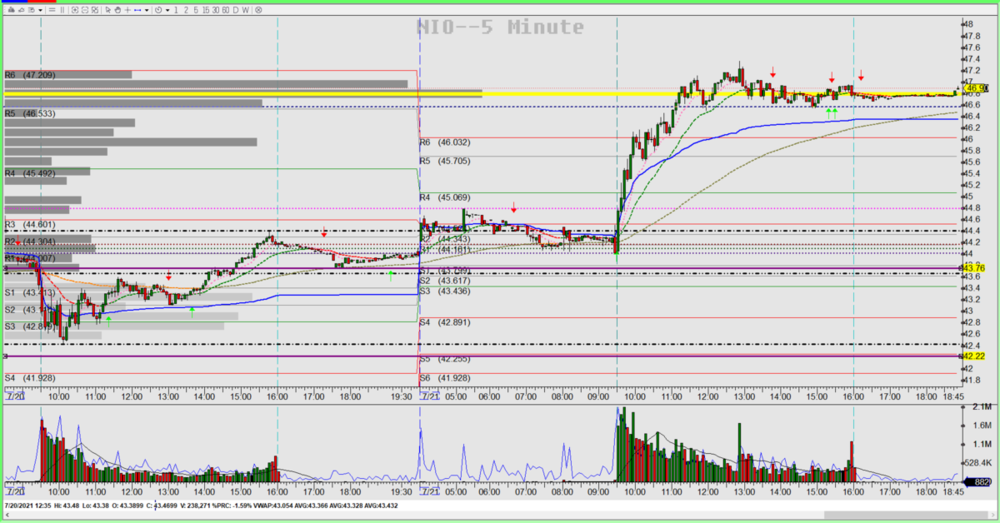Click the chart style icon at toolbar start
Viewport: 1000px width, 523px height.
(11, 10)
